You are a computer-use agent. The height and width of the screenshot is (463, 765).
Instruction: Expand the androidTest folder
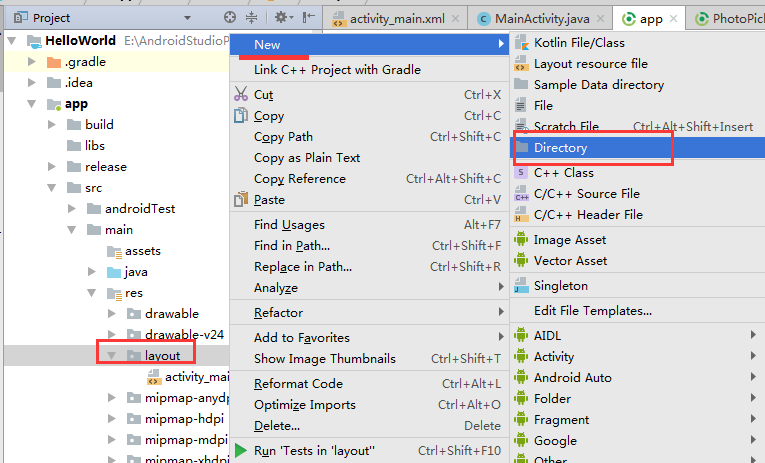[x=72, y=208]
